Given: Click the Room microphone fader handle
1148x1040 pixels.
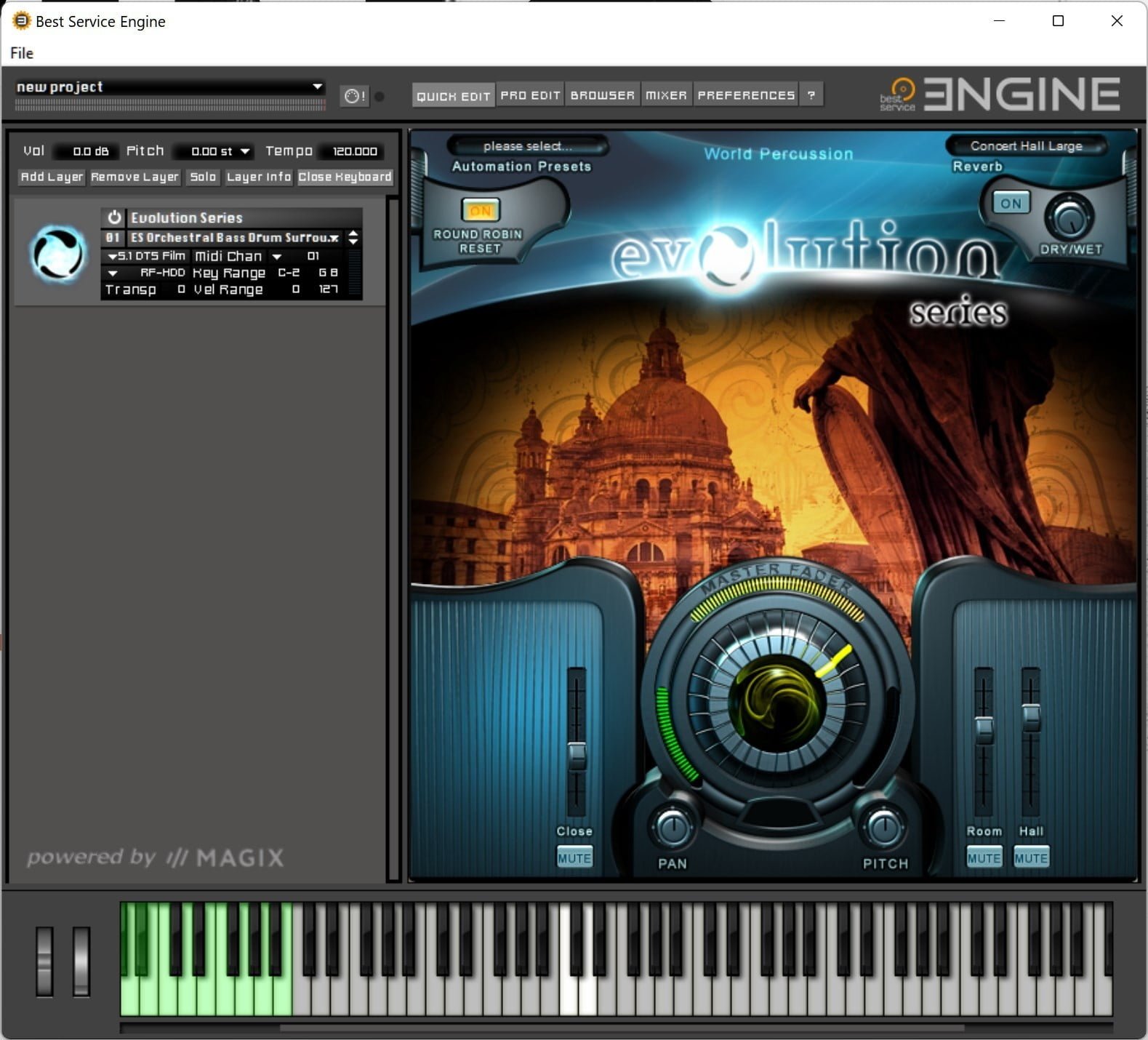Looking at the screenshot, I should point(984,727).
